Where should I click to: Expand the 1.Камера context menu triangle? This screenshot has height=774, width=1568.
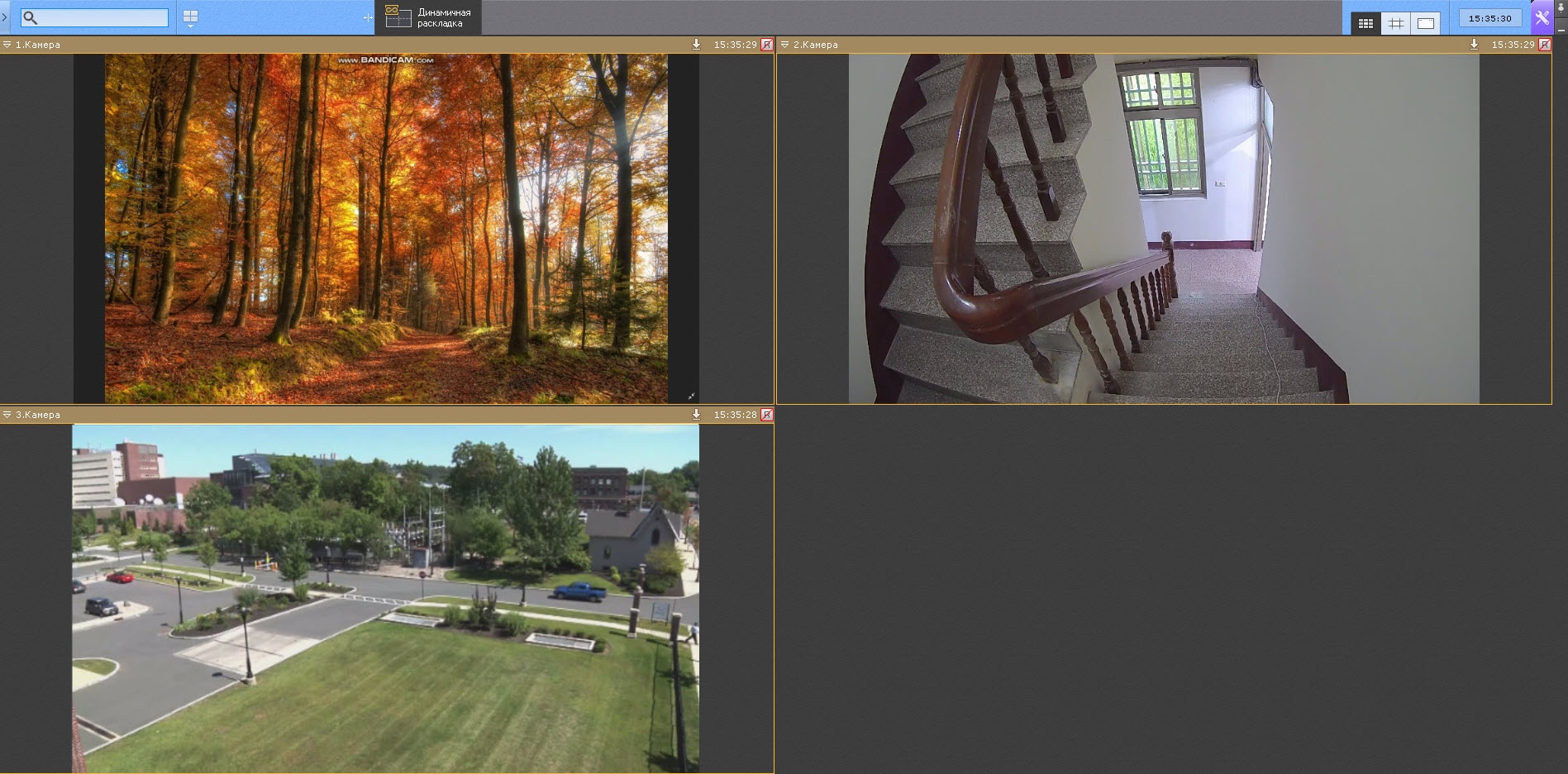coord(7,45)
